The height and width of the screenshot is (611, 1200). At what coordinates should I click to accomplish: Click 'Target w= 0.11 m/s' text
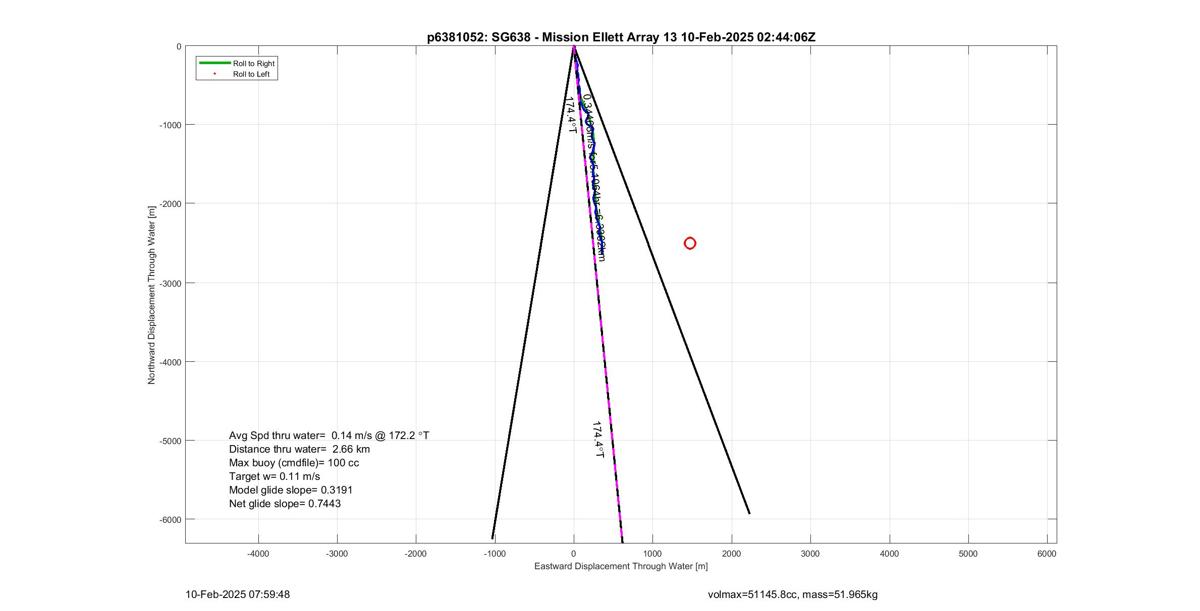click(275, 477)
